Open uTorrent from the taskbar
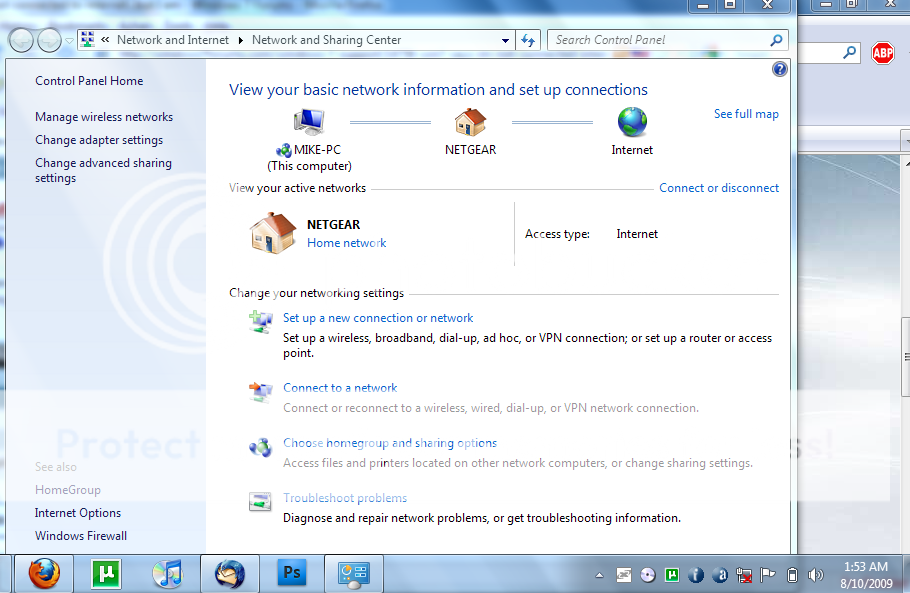The image size is (910, 593). coord(106,573)
